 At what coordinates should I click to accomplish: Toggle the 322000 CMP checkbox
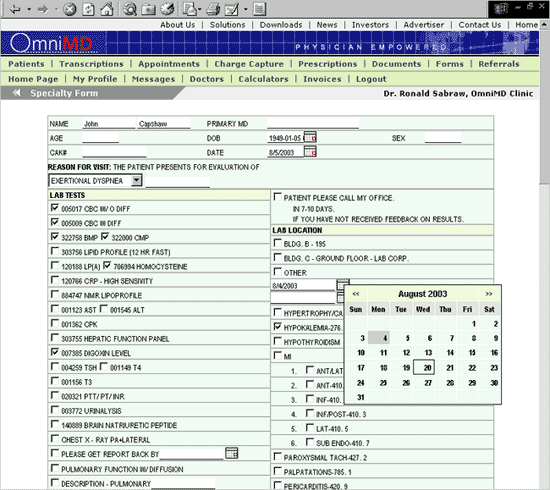(105, 236)
